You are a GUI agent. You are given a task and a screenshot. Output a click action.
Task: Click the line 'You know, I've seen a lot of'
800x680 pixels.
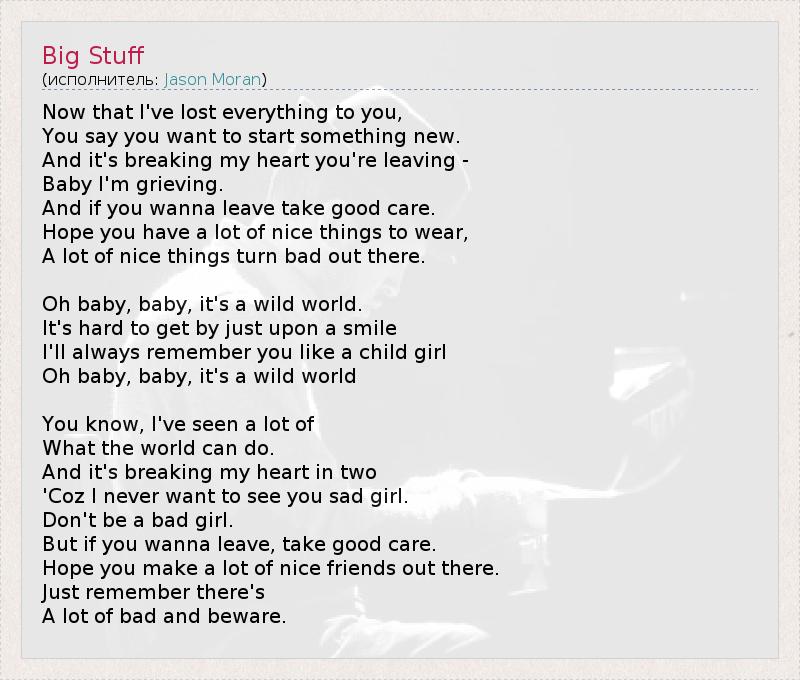click(178, 424)
